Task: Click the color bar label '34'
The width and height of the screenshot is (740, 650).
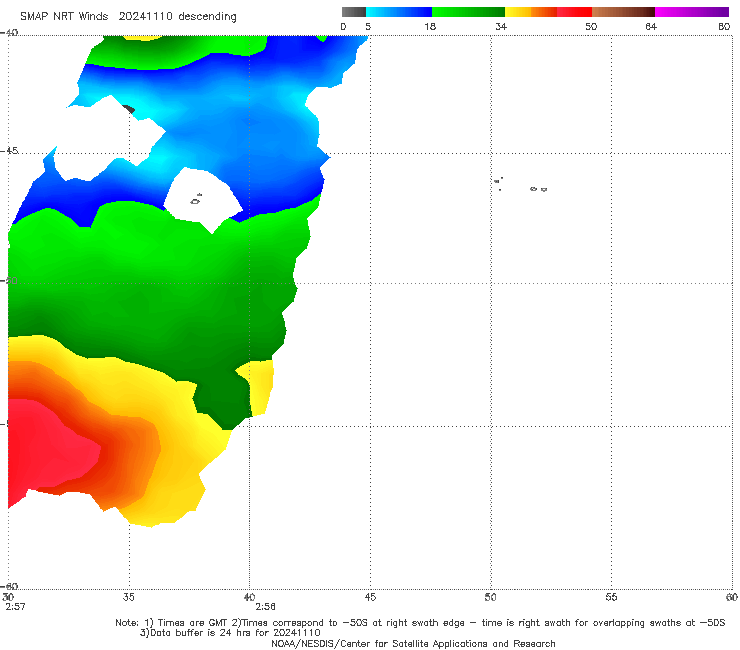Action: click(x=501, y=26)
